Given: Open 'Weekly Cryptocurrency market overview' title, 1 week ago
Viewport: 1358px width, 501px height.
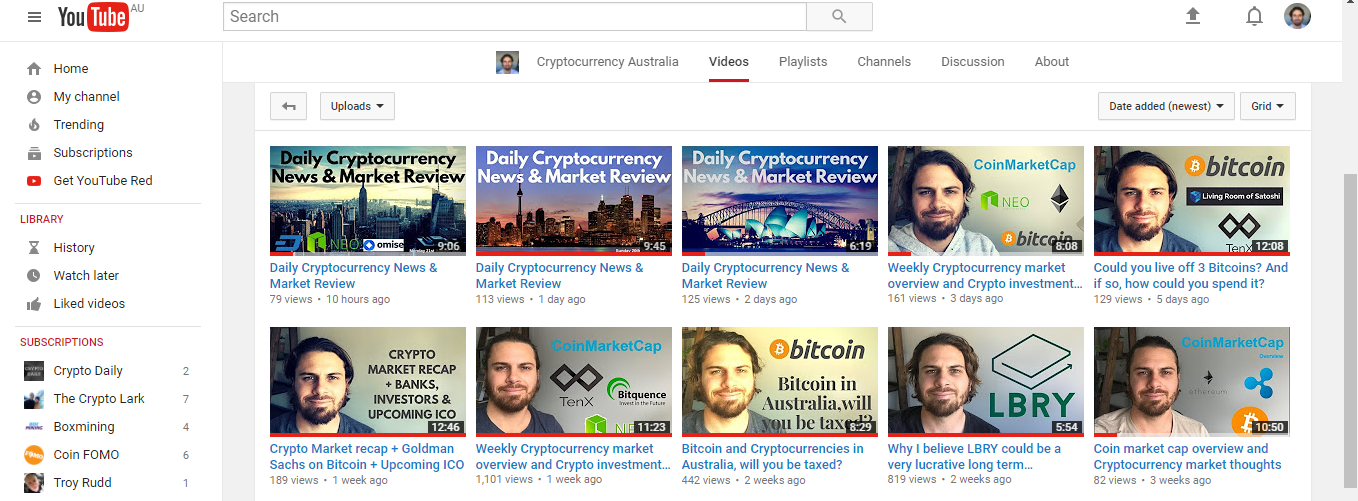Looking at the screenshot, I should coord(574,457).
